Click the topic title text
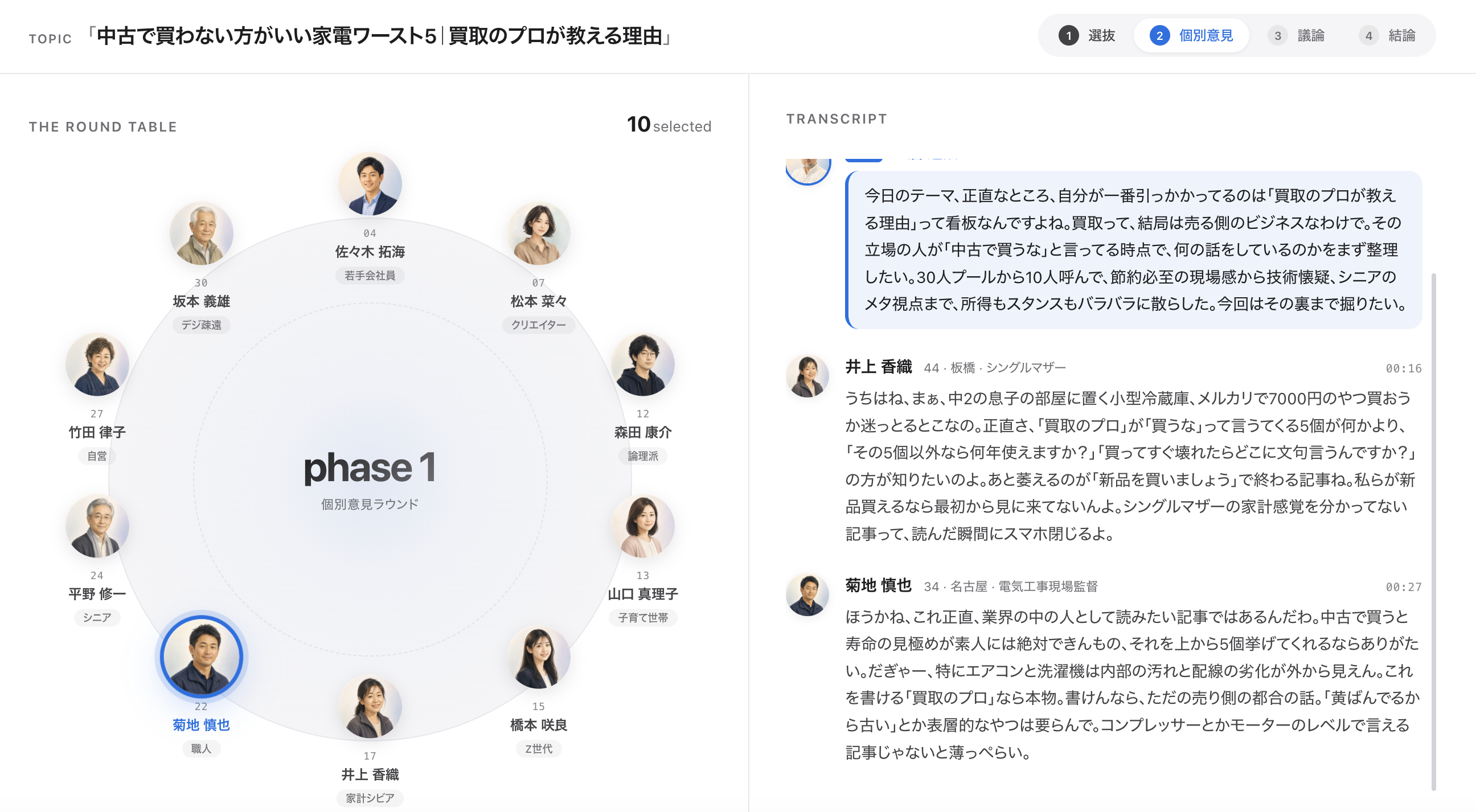Image resolution: width=1476 pixels, height=812 pixels. click(379, 36)
